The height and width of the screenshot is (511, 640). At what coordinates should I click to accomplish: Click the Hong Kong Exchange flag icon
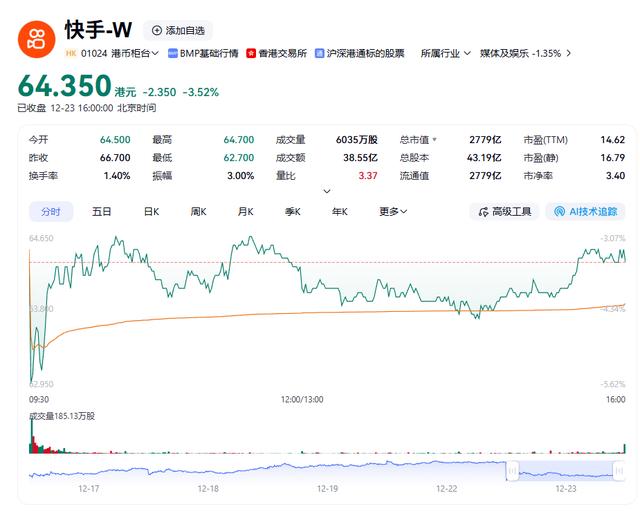click(251, 53)
